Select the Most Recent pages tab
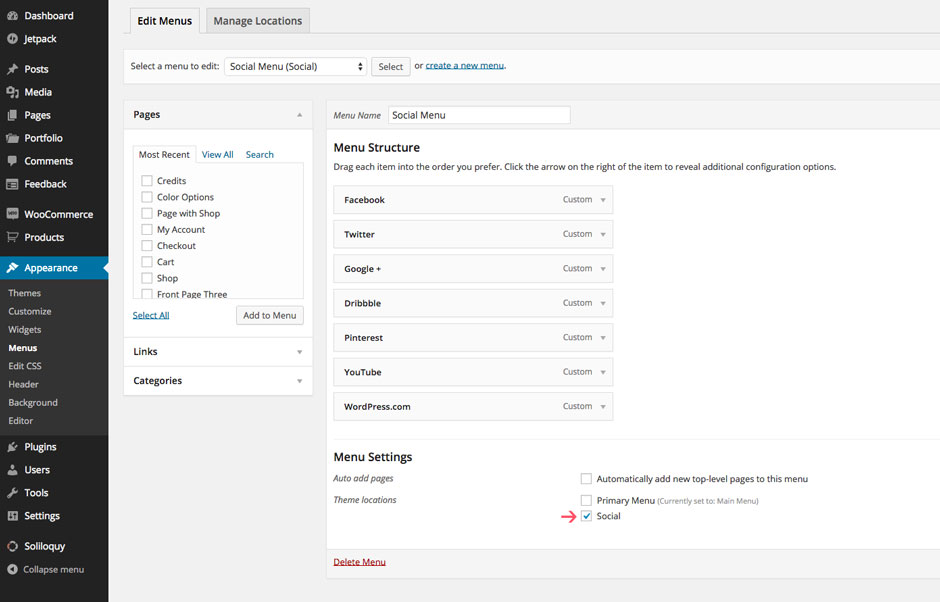Image resolution: width=940 pixels, height=602 pixels. tap(164, 155)
